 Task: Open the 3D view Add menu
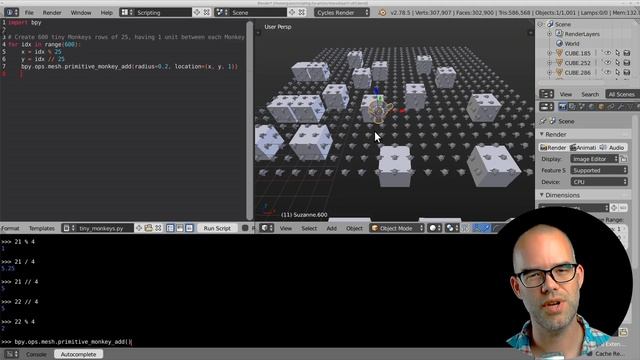pyautogui.click(x=331, y=228)
